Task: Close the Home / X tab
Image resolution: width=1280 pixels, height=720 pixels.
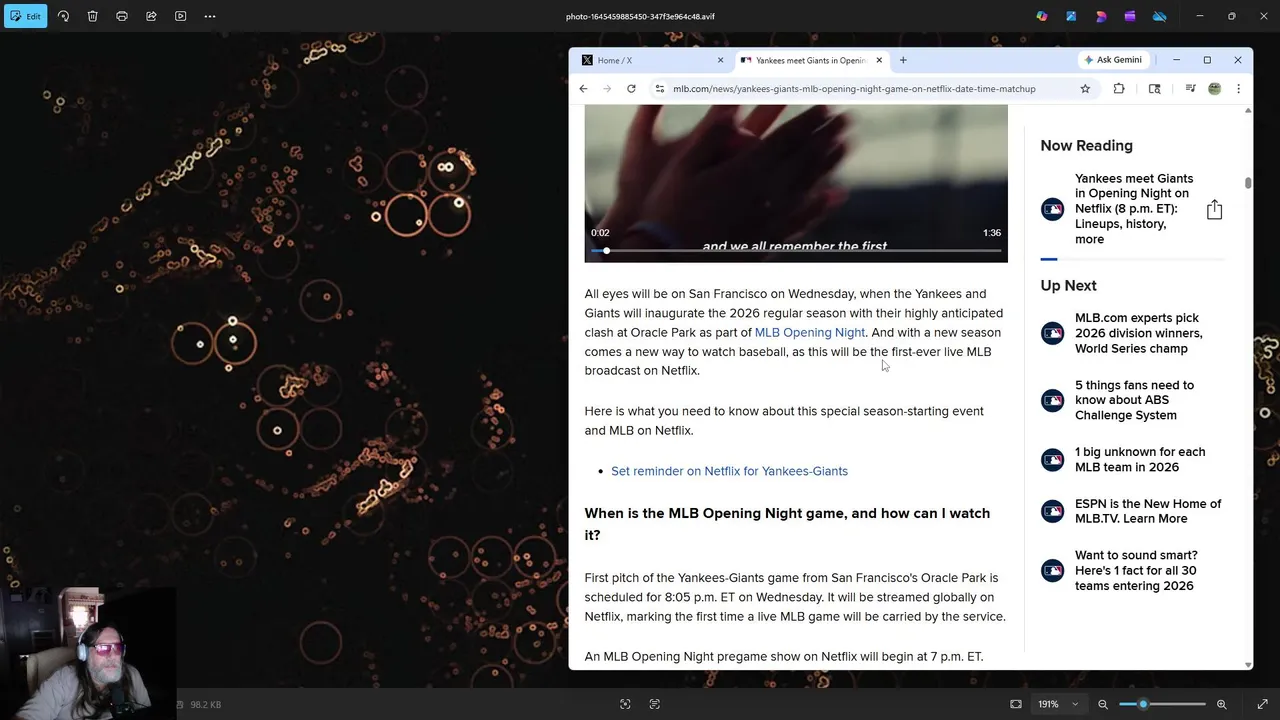Action: click(720, 60)
